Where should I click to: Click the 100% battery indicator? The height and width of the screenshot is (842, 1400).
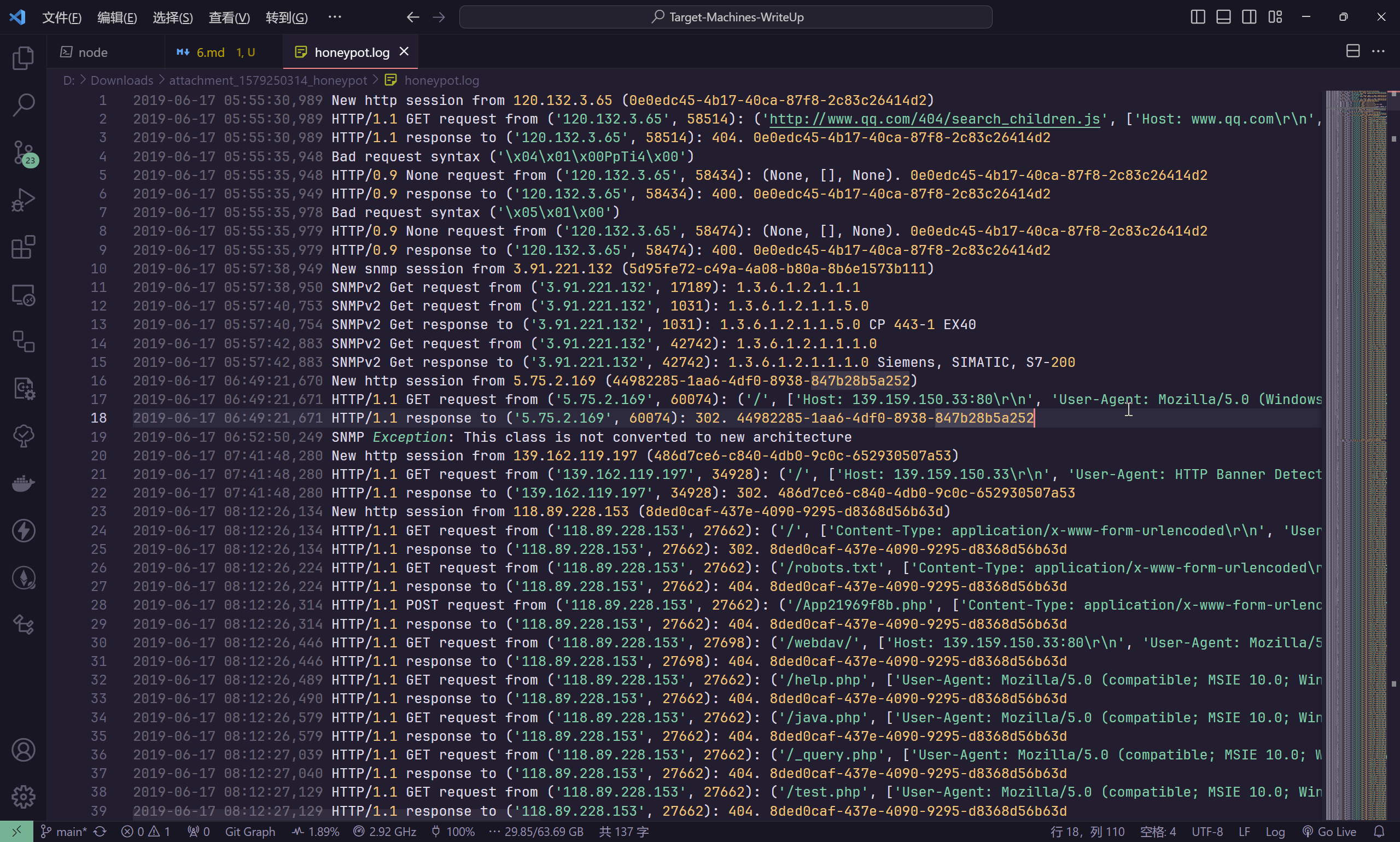(x=452, y=831)
